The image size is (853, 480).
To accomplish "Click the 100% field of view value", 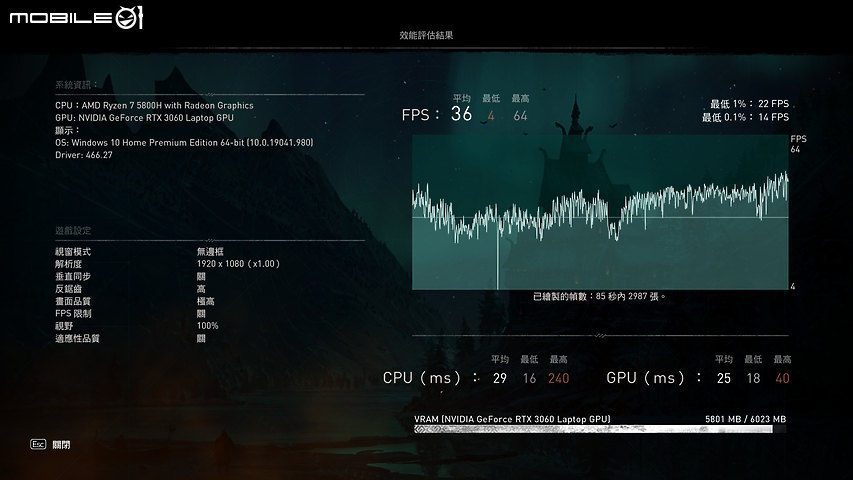I will pyautogui.click(x=208, y=326).
